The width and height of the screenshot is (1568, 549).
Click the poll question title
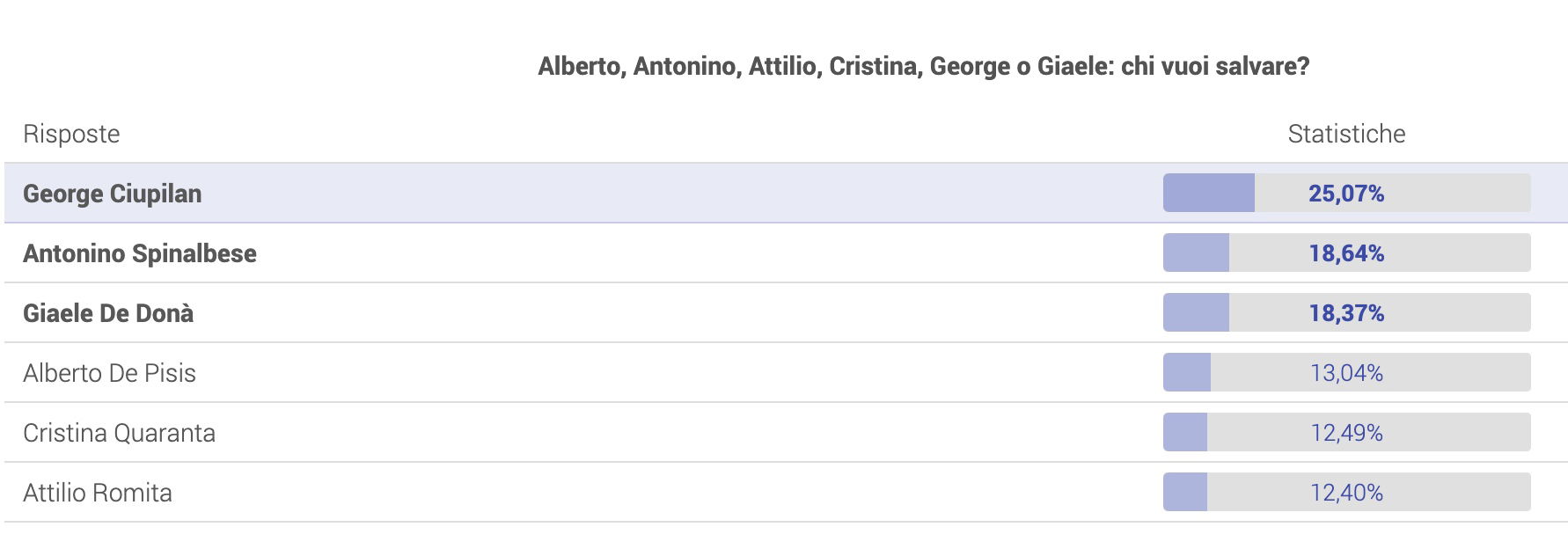[924, 66]
